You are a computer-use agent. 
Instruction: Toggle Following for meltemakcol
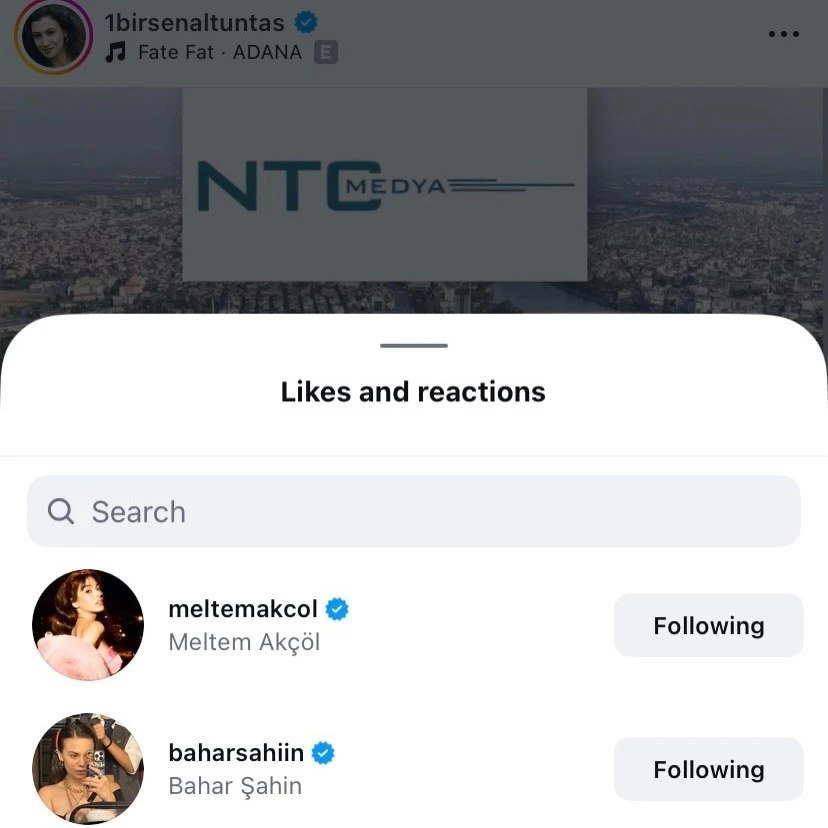tap(708, 626)
